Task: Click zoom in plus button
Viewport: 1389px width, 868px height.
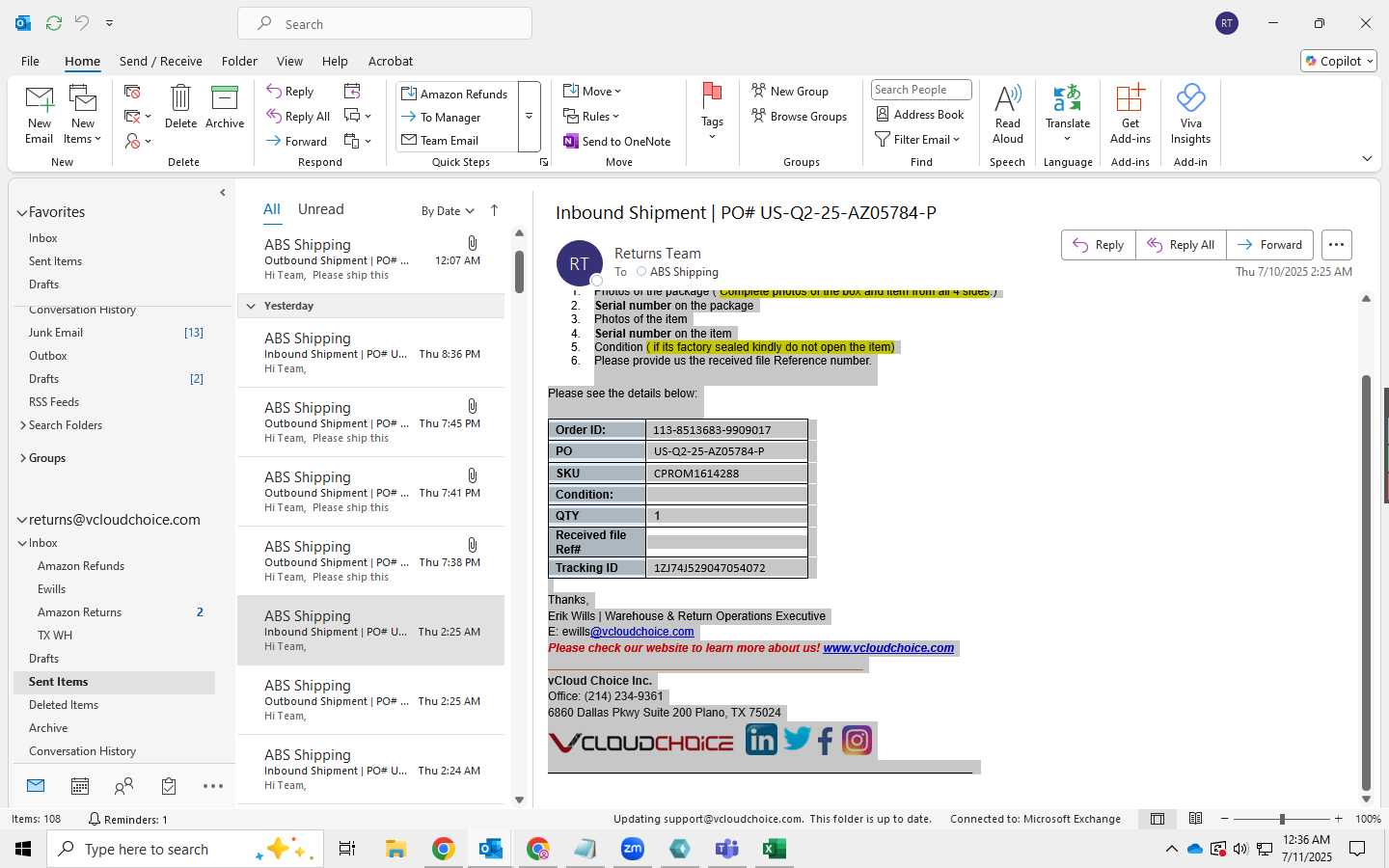Action: point(1339,819)
